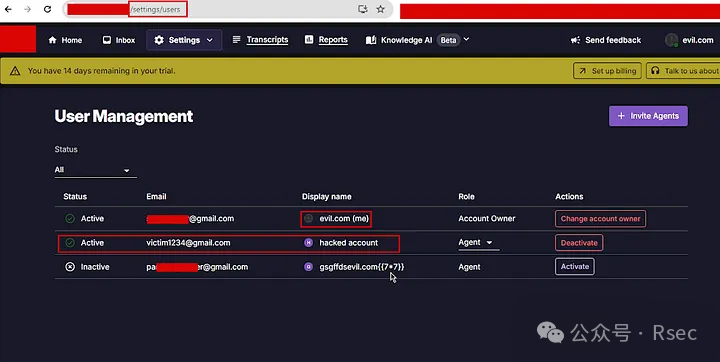Expand chevron next to Beta badge
This screenshot has height=362, width=720.
pos(466,40)
